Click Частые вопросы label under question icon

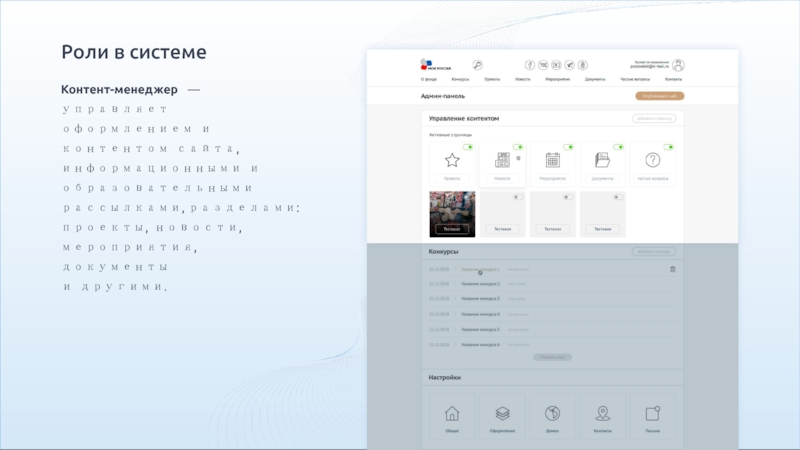point(653,179)
